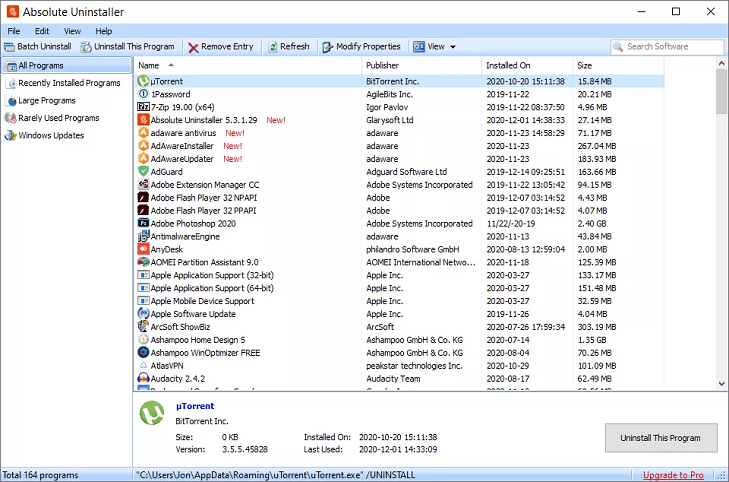Open the View menu in menu bar
The width and height of the screenshot is (729, 482).
point(72,31)
